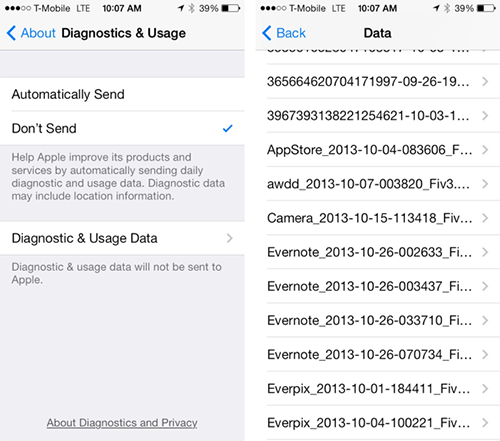The image size is (500, 441).
Task: Tap location arrow icon on right status bar
Action: click(x=436, y=8)
